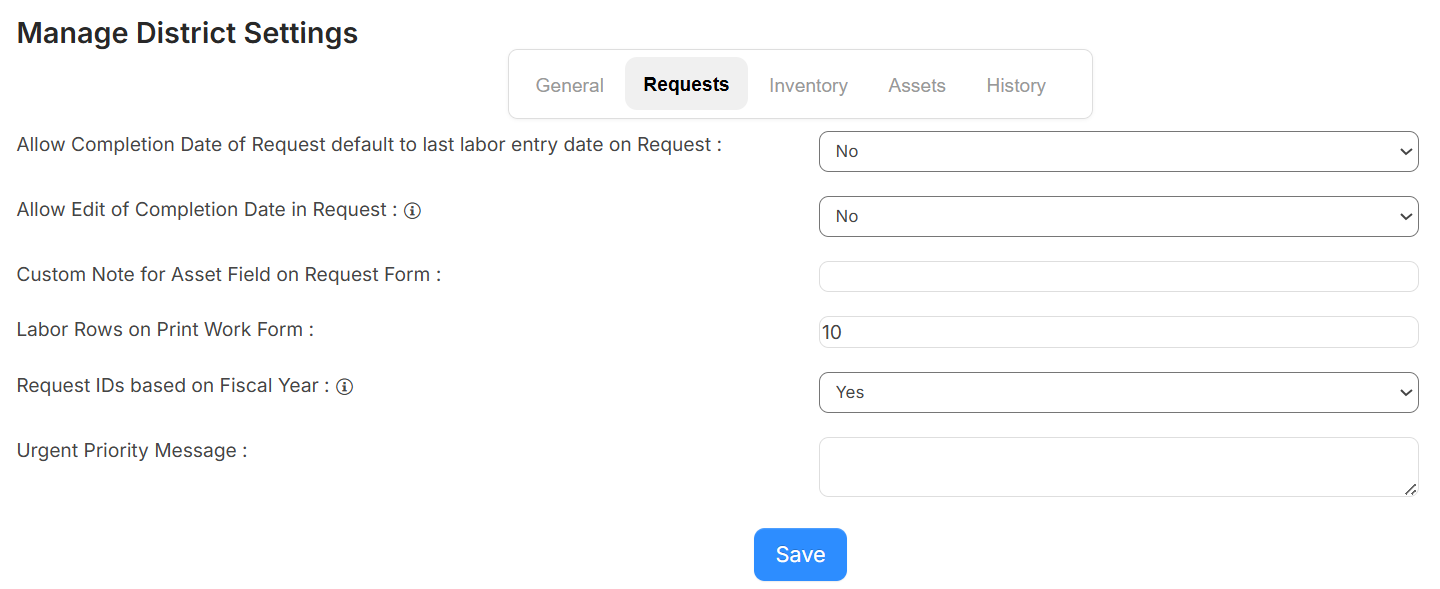Click the Manage District Settings heading

pos(186,32)
